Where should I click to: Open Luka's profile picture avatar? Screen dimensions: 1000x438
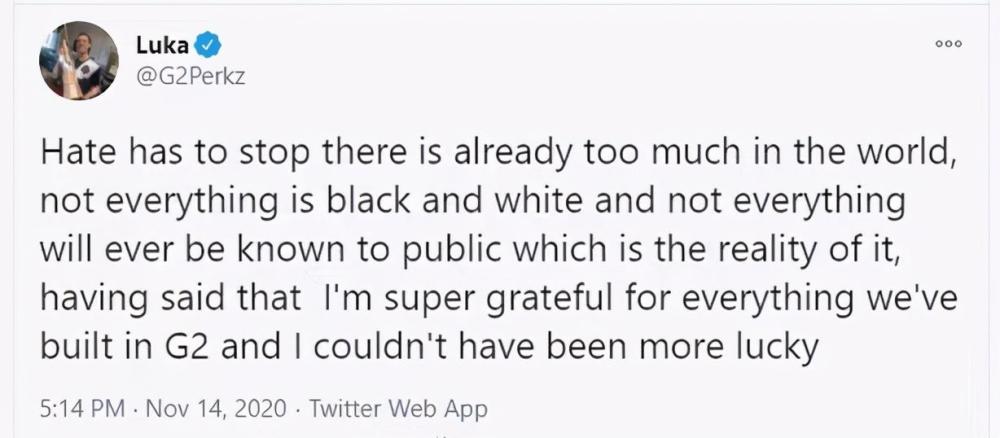(x=79, y=61)
